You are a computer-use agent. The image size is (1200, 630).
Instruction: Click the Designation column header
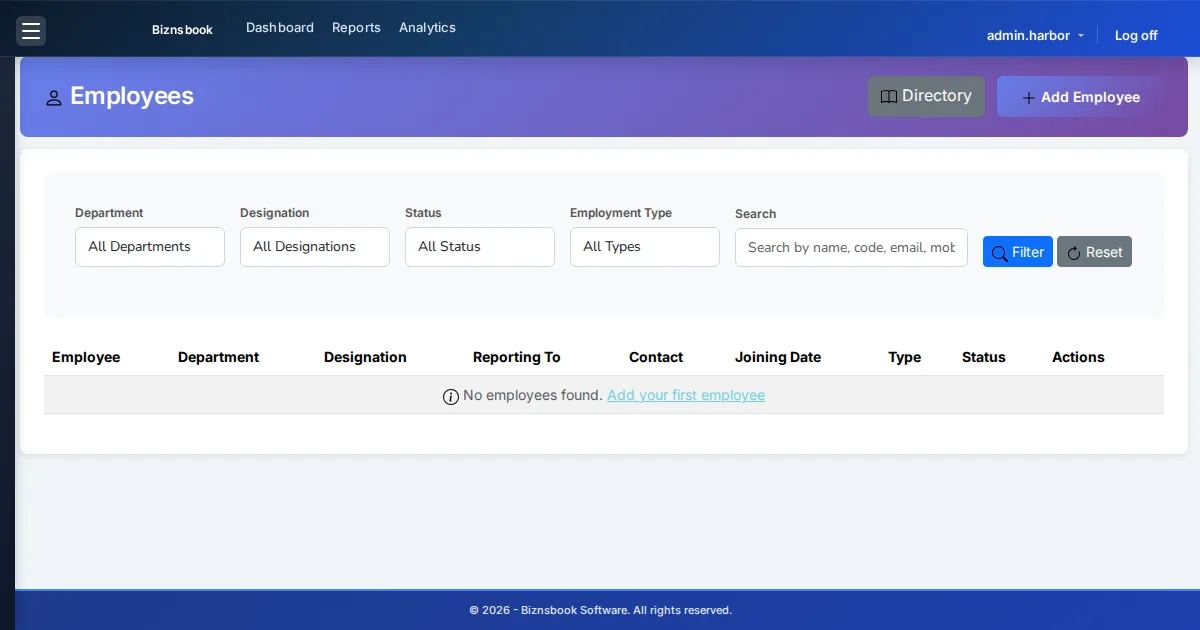click(x=365, y=357)
